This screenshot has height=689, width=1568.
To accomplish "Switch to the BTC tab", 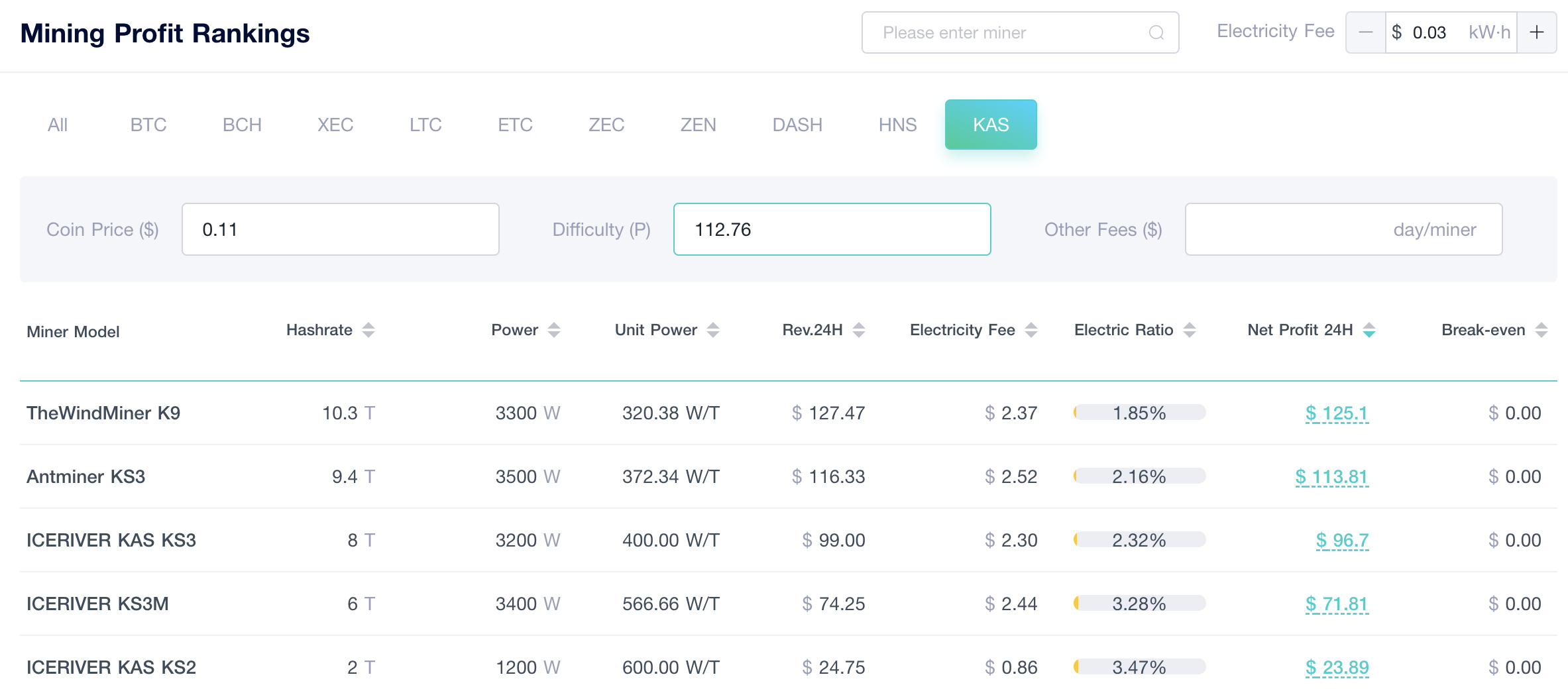I will [x=148, y=125].
